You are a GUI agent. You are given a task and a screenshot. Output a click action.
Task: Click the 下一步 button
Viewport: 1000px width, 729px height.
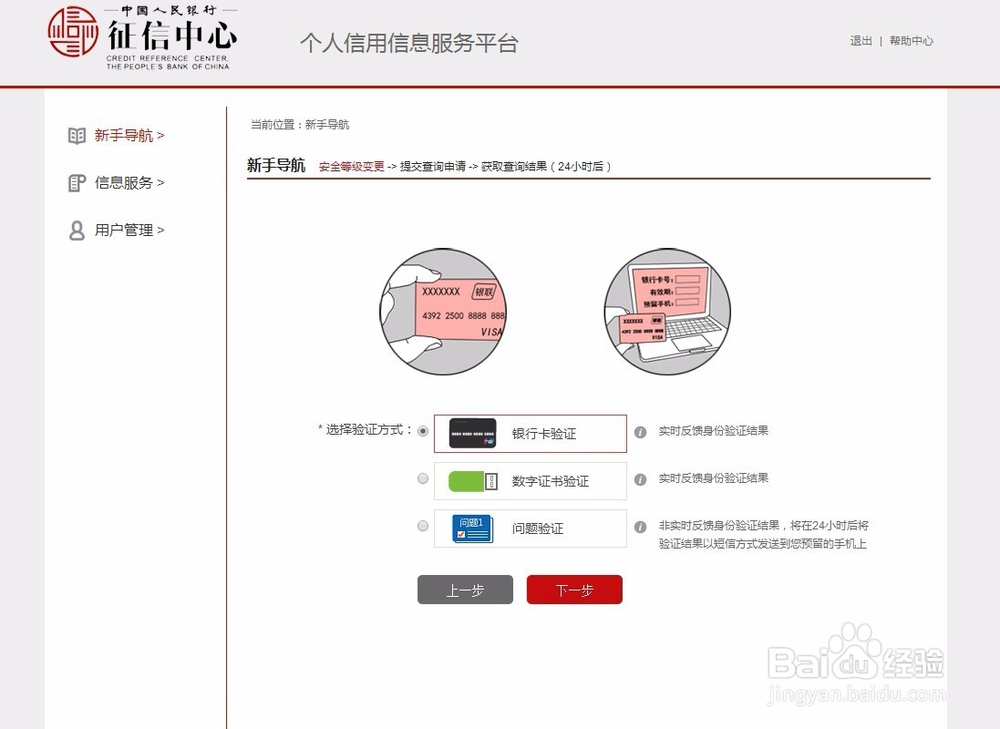pyautogui.click(x=574, y=589)
